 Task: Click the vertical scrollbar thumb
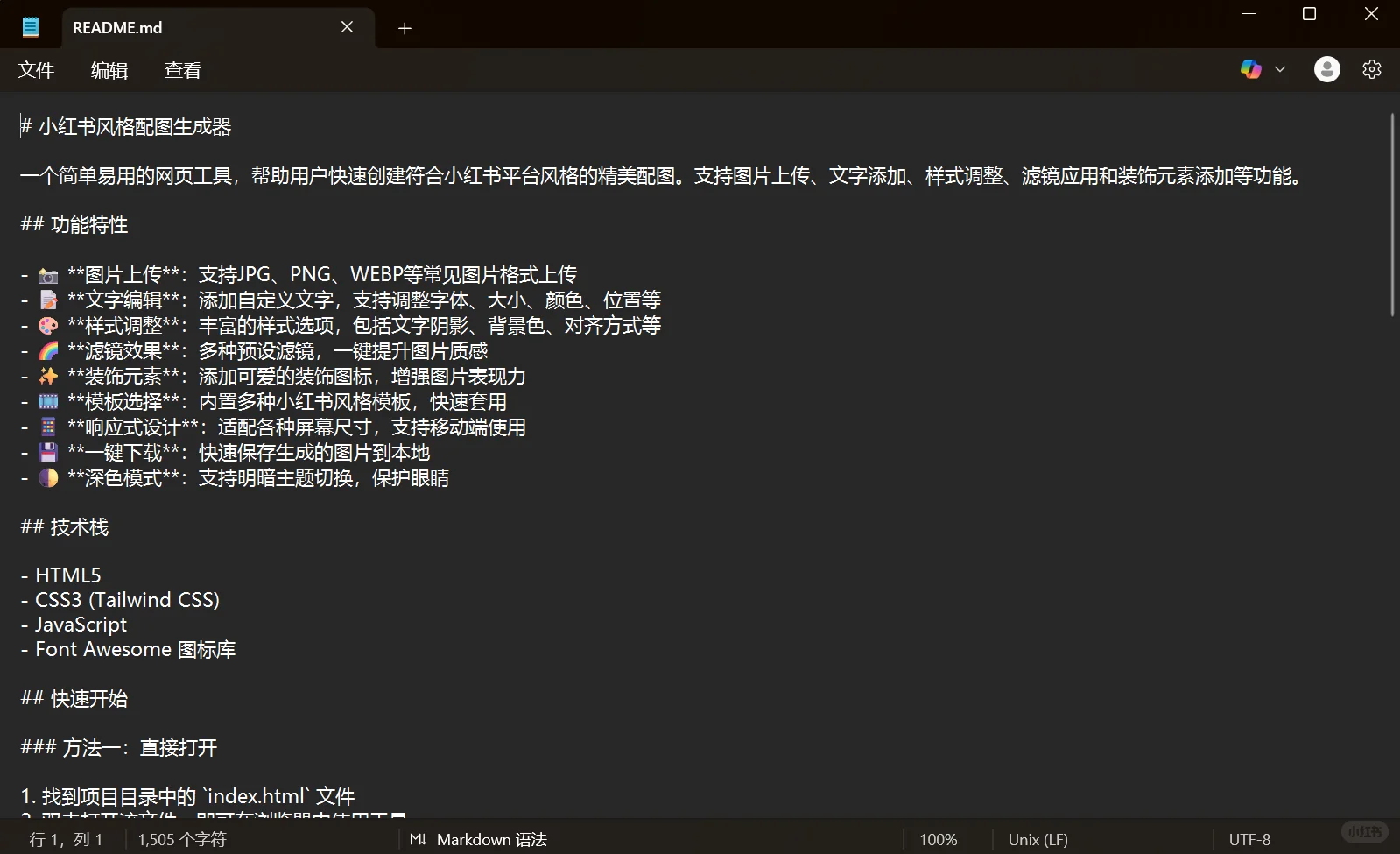tap(1392, 215)
